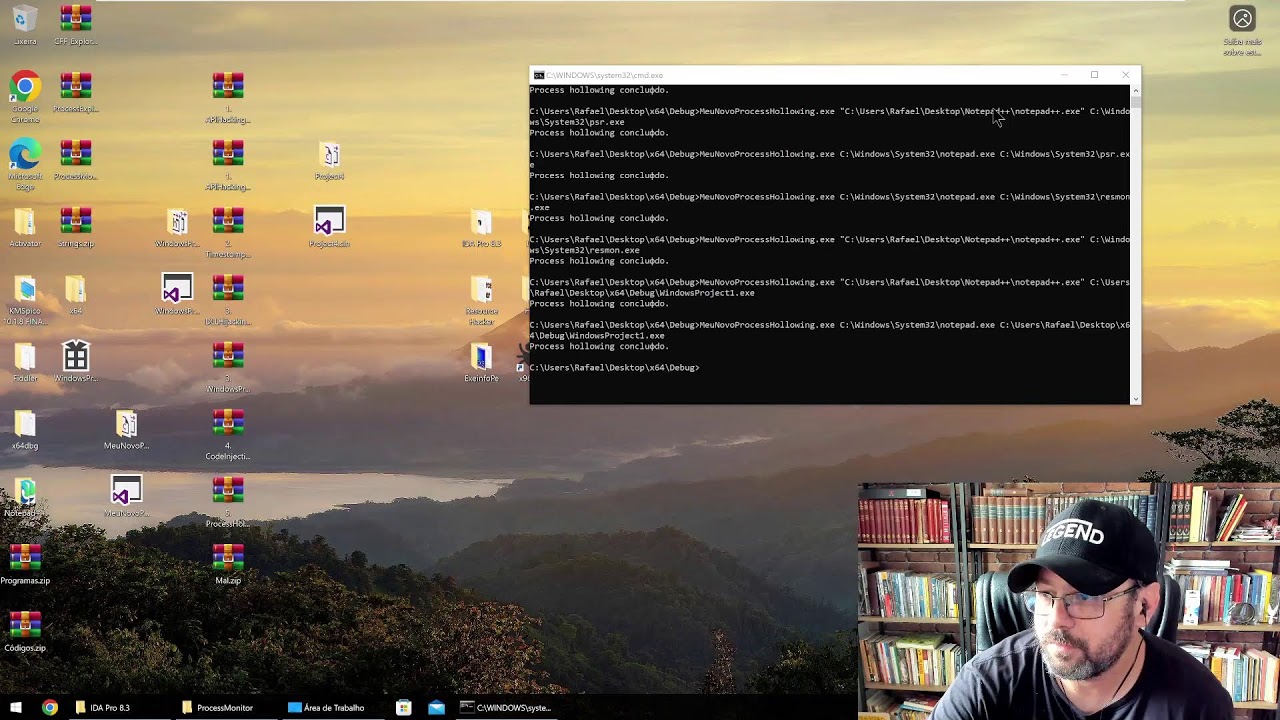Open the Mail app from taskbar
Image resolution: width=1280 pixels, height=720 pixels.
click(x=436, y=707)
